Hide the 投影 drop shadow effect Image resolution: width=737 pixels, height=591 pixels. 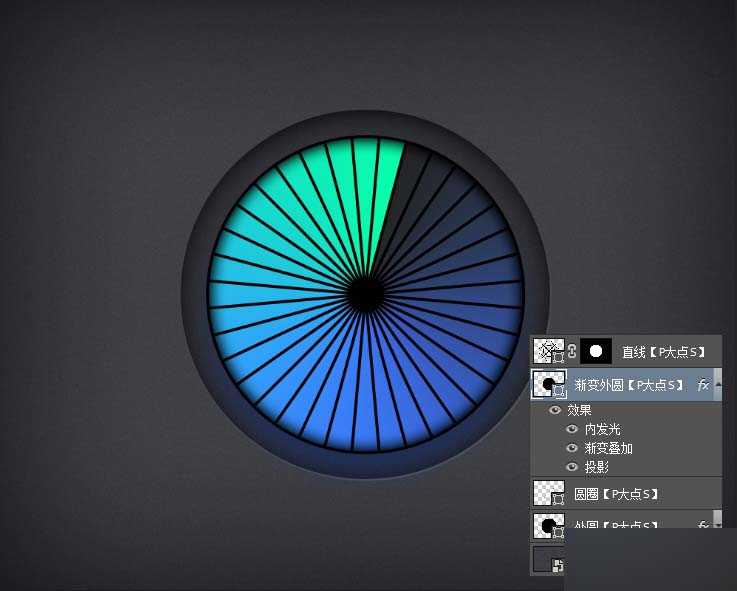click(572, 467)
